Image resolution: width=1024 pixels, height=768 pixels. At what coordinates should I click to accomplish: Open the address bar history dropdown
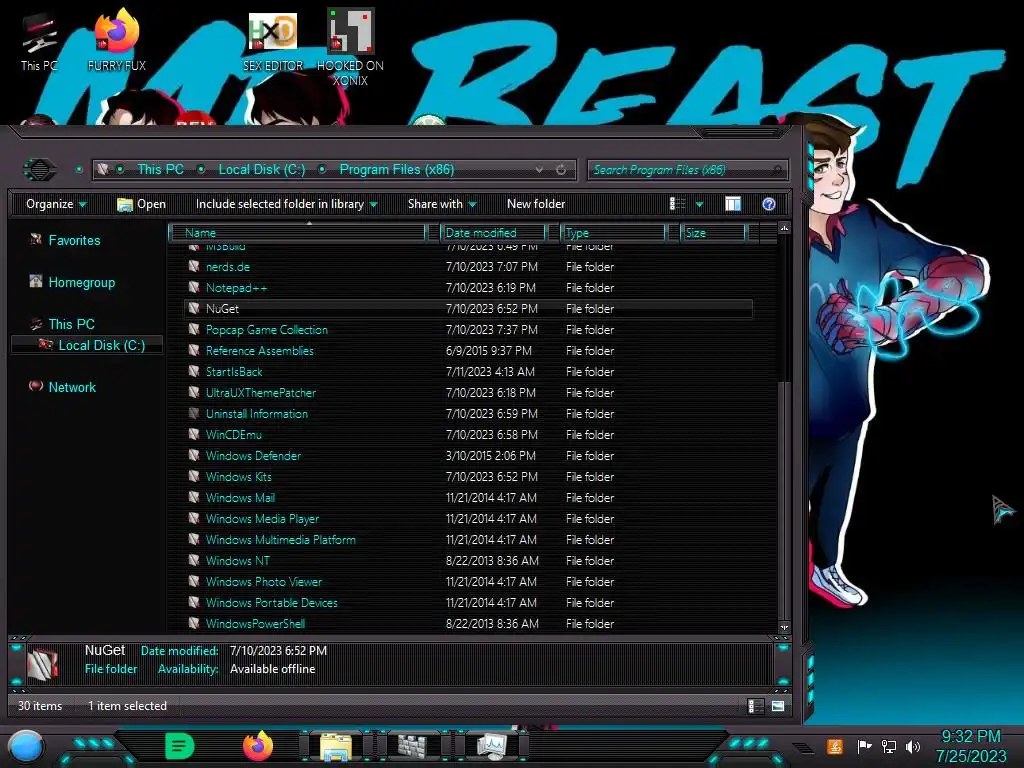539,170
